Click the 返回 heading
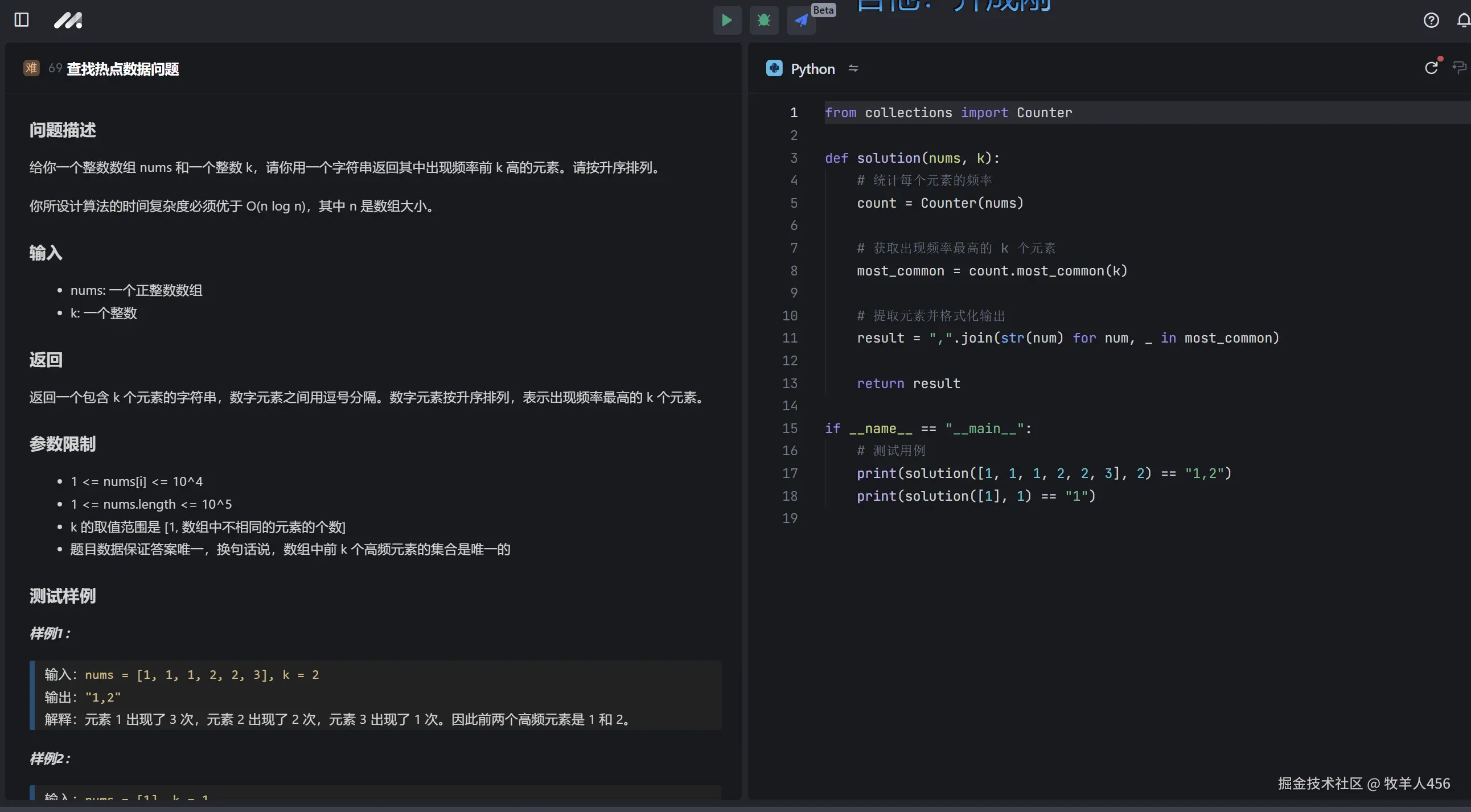Screen dimensions: 1471x812 pos(46,360)
